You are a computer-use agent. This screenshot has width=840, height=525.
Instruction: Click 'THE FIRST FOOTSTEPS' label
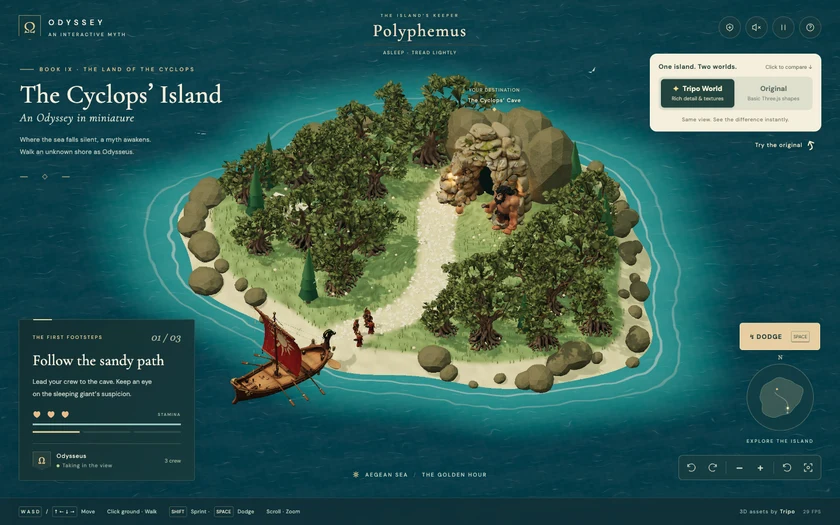[67, 338]
